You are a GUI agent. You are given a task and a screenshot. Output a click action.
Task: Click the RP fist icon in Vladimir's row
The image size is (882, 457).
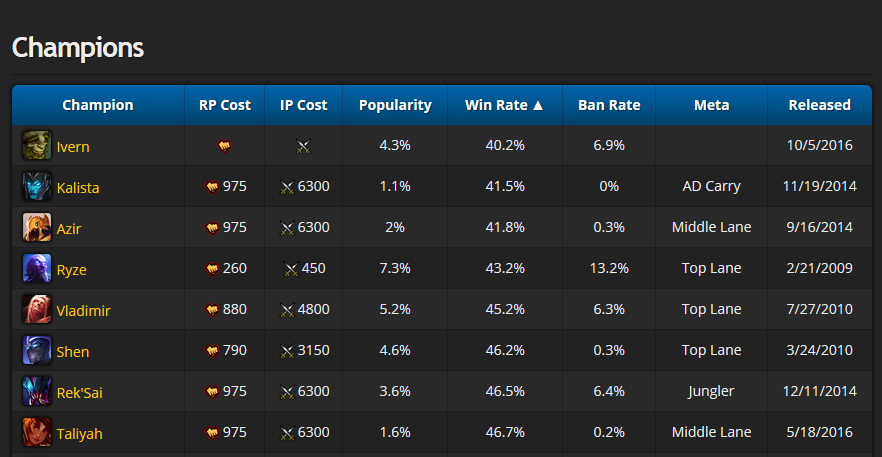pos(212,311)
